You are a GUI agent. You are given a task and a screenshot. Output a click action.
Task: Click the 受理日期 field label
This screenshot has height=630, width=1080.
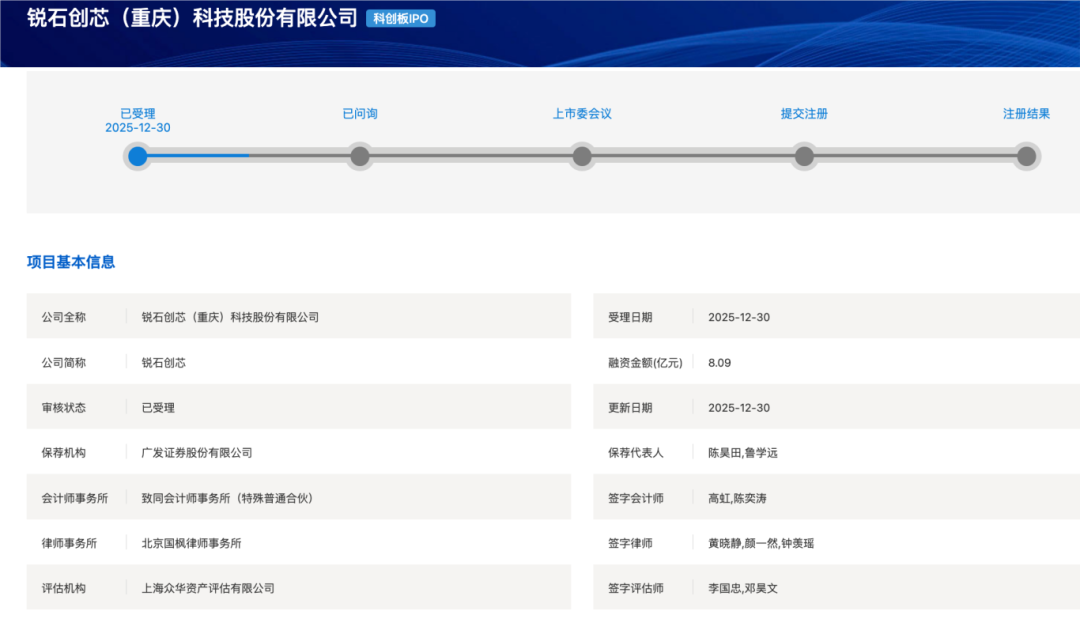pyautogui.click(x=630, y=317)
